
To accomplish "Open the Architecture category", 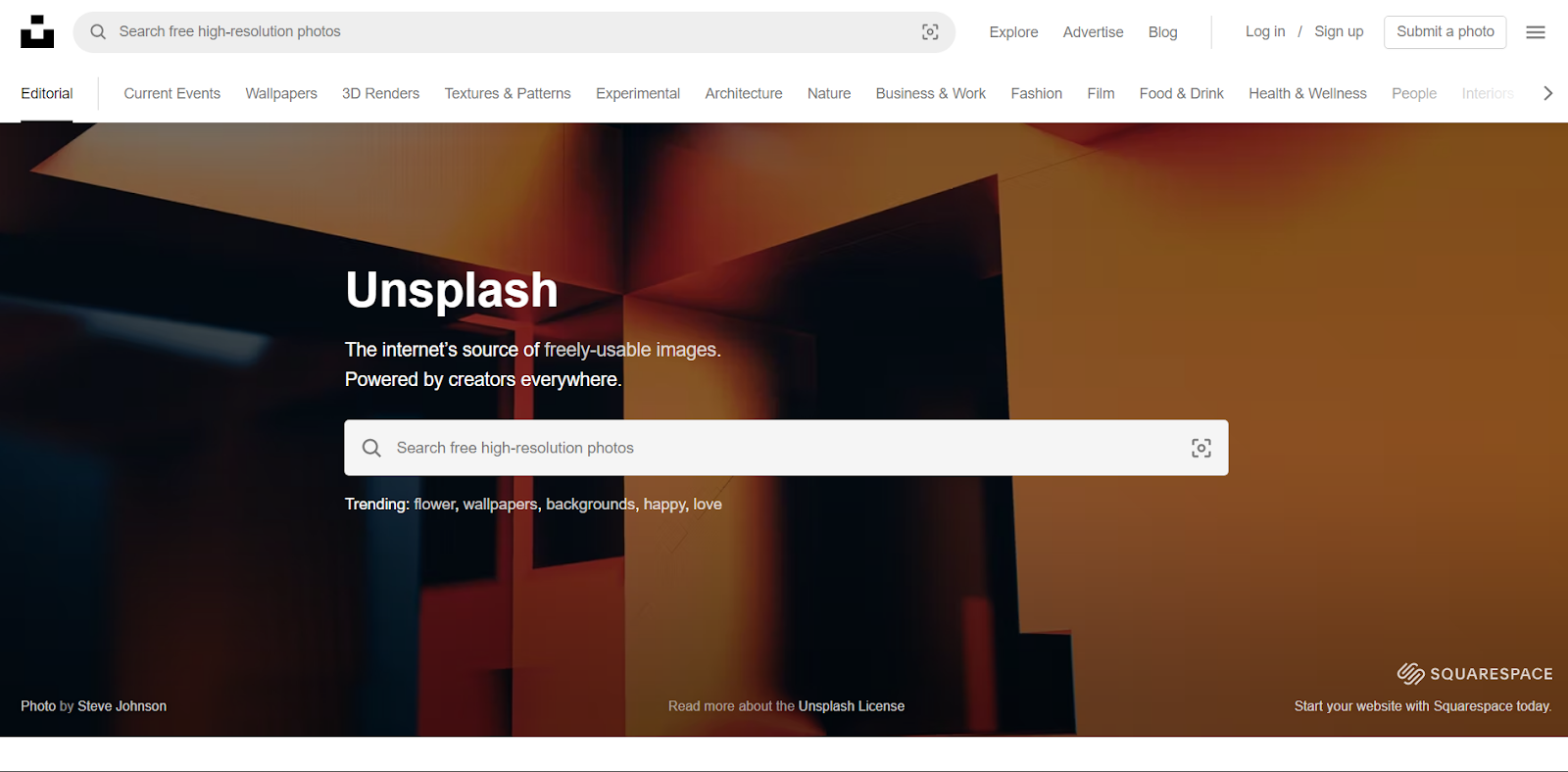I will [x=744, y=93].
